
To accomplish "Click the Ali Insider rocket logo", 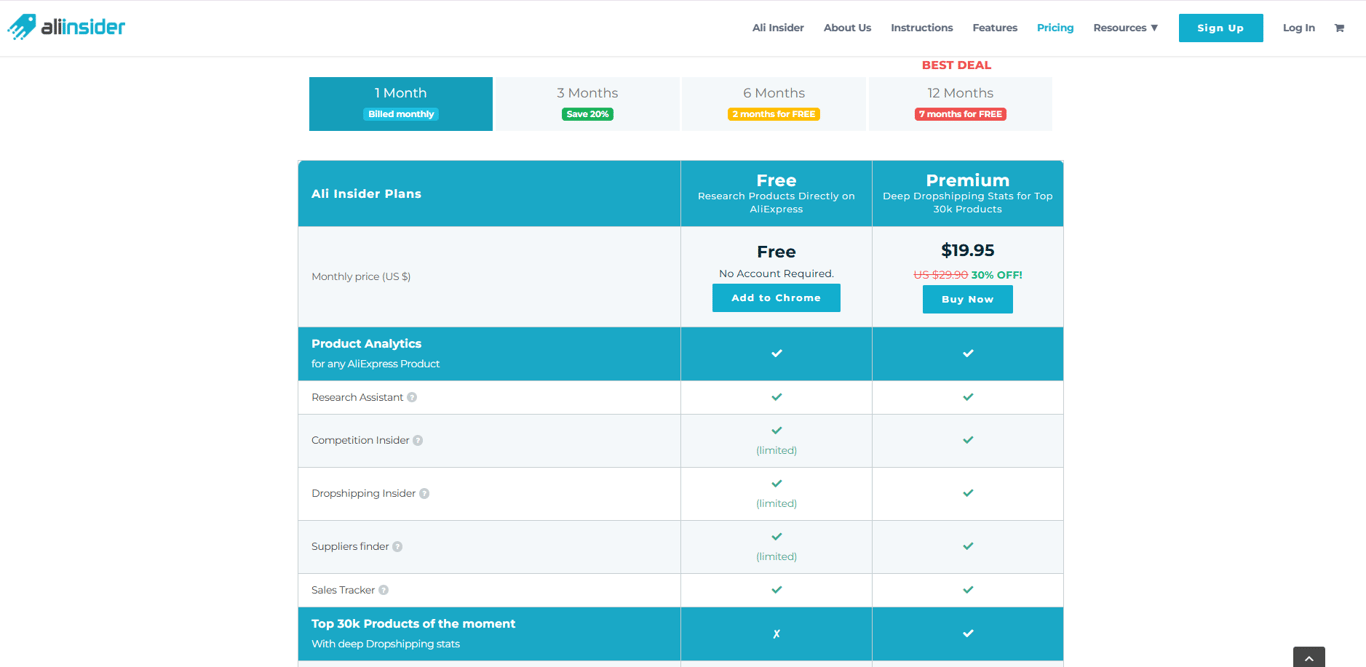I will click(x=66, y=27).
